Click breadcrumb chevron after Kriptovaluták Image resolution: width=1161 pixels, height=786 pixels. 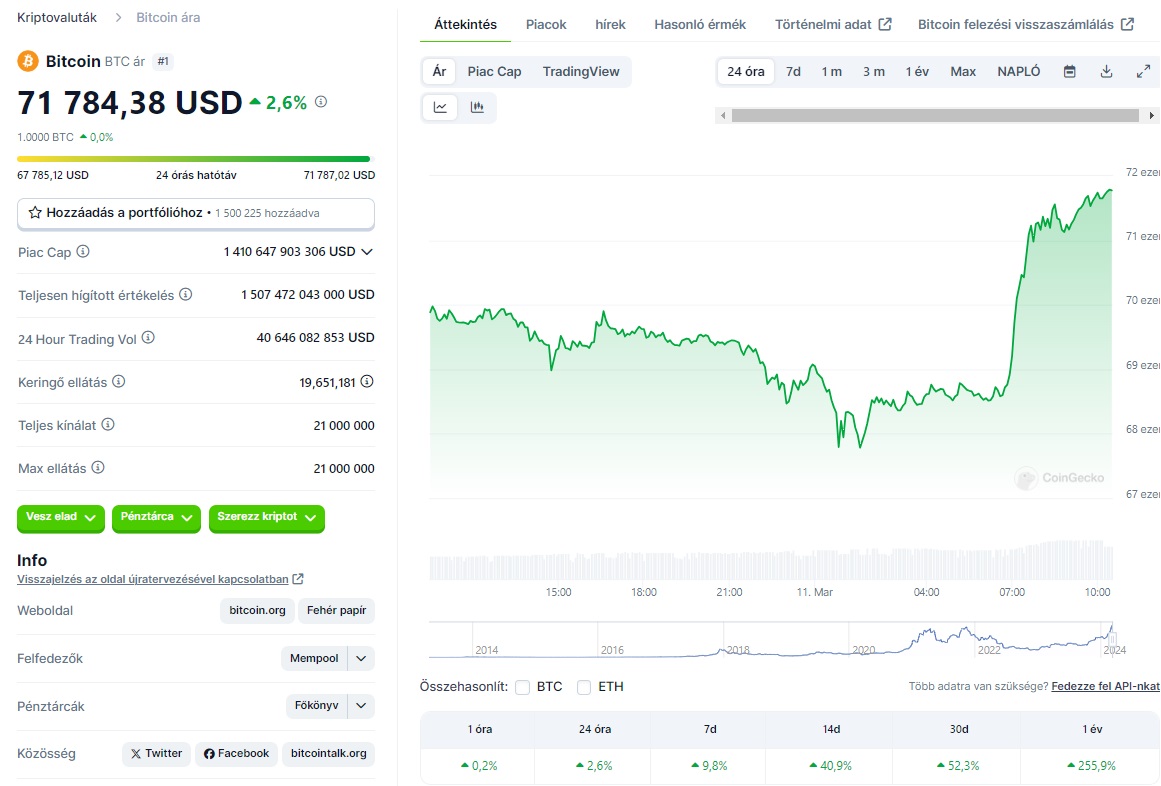click(118, 18)
